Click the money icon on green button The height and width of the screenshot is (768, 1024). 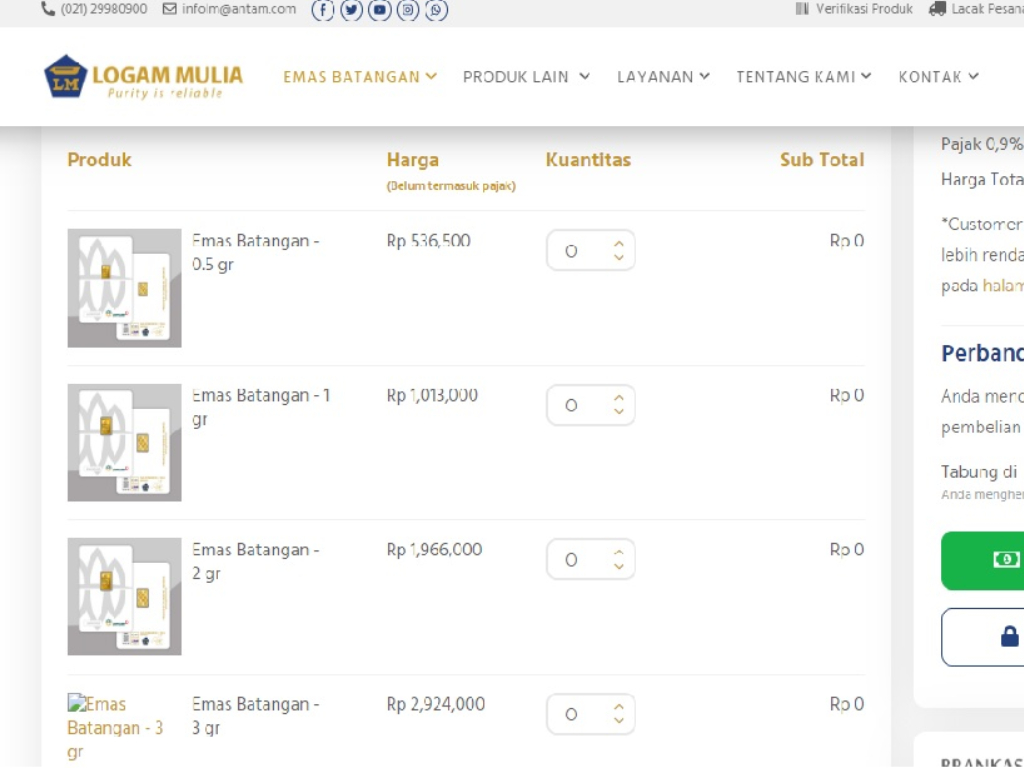[1006, 560]
